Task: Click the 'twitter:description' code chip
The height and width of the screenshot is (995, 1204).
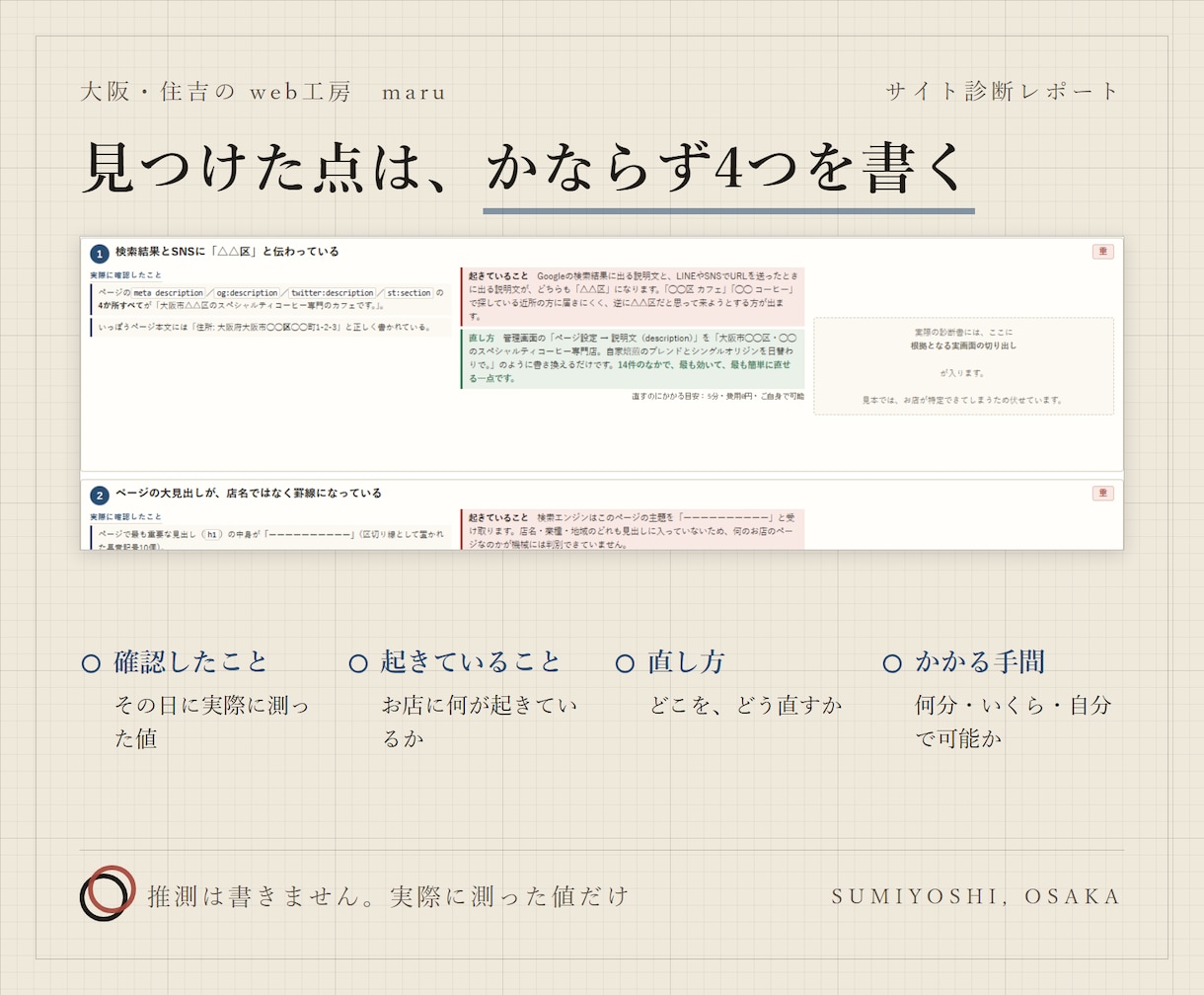Action: [x=333, y=293]
